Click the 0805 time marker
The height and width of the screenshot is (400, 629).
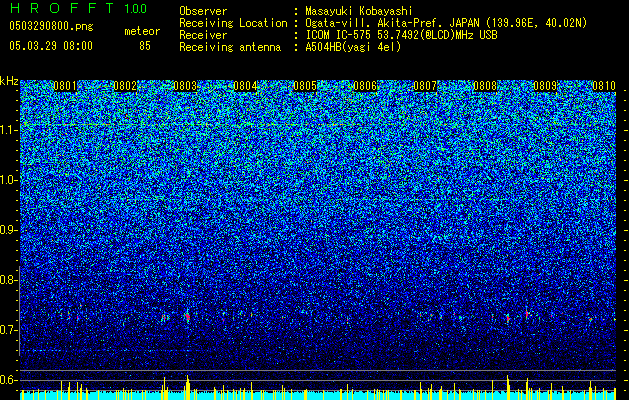tap(305, 86)
